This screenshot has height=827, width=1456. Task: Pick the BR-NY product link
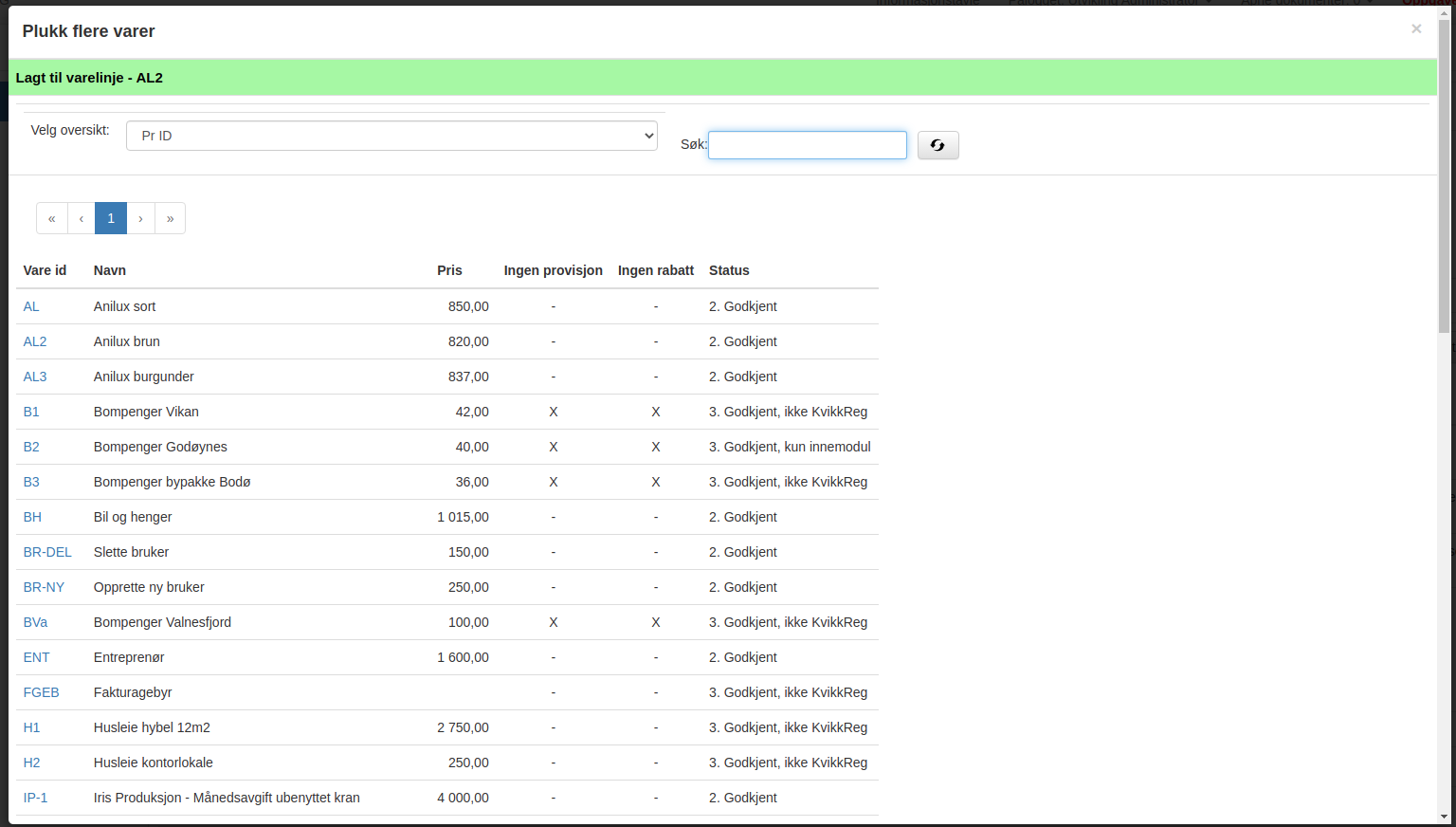[x=44, y=587]
